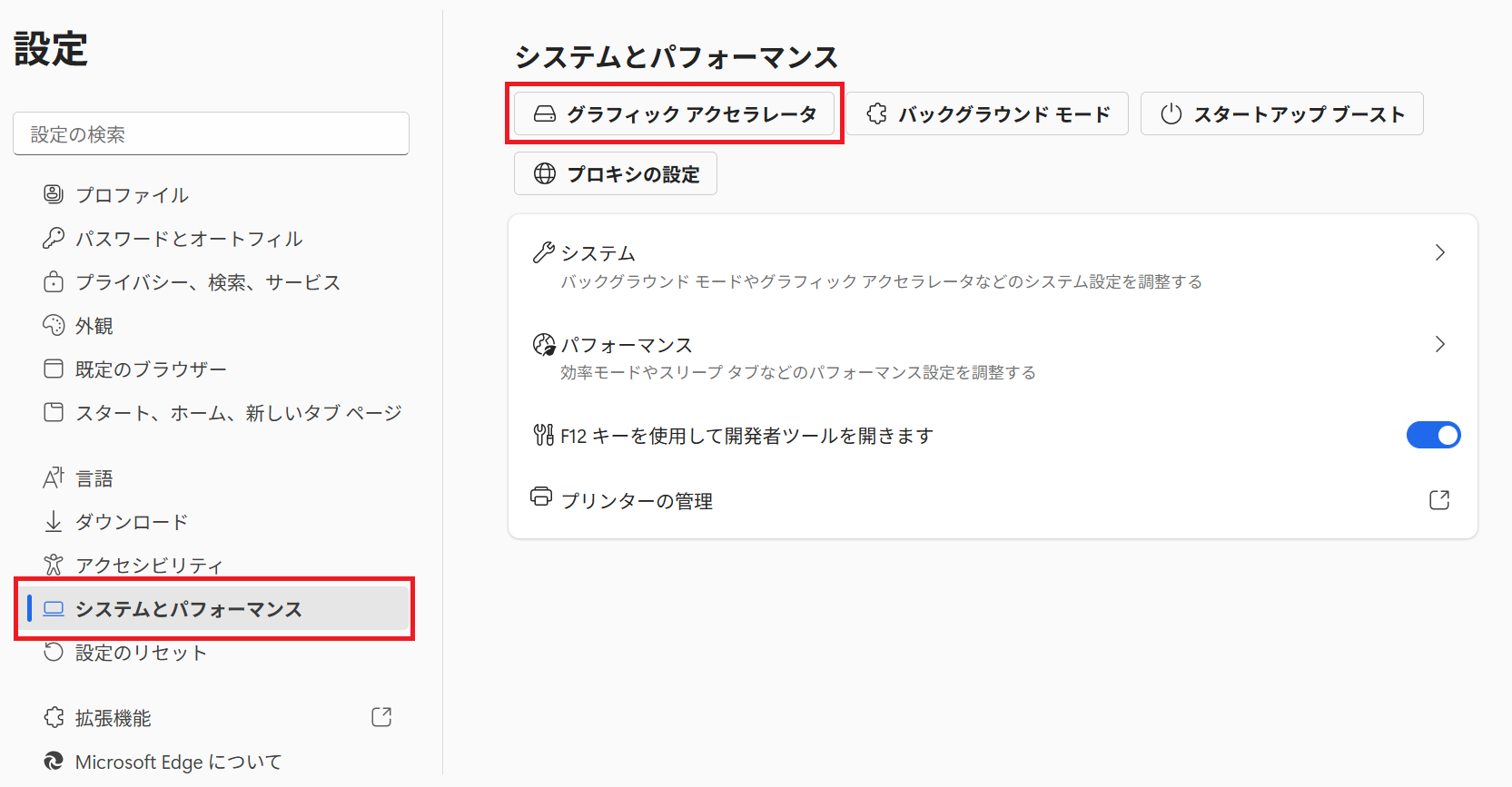Click the Profile icon in sidebar
This screenshot has height=787, width=1512.
pyautogui.click(x=54, y=194)
